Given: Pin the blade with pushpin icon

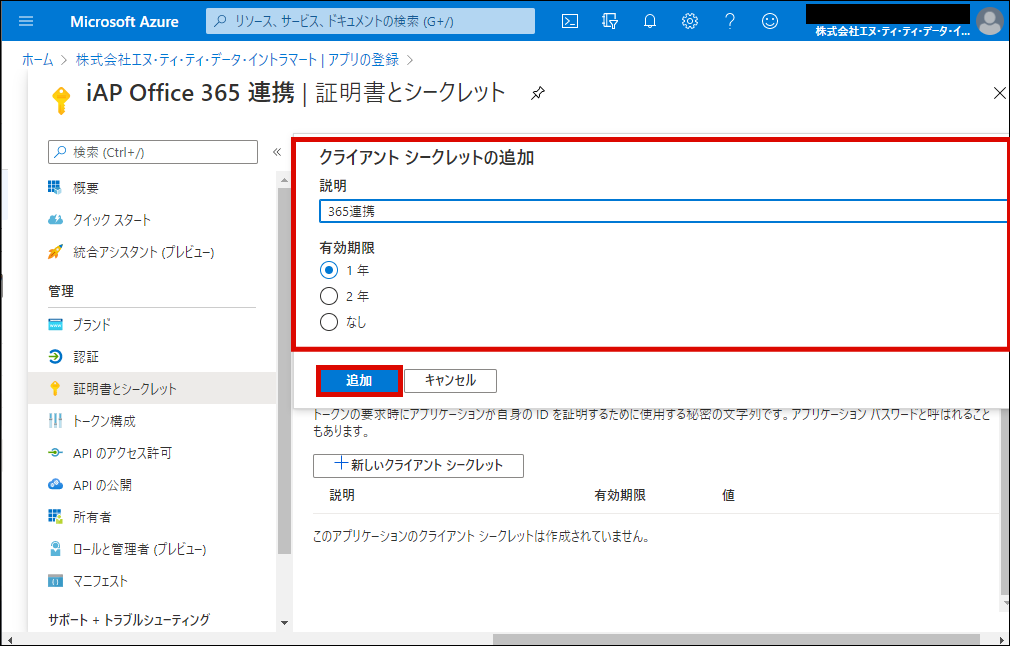Looking at the screenshot, I should coord(537,94).
